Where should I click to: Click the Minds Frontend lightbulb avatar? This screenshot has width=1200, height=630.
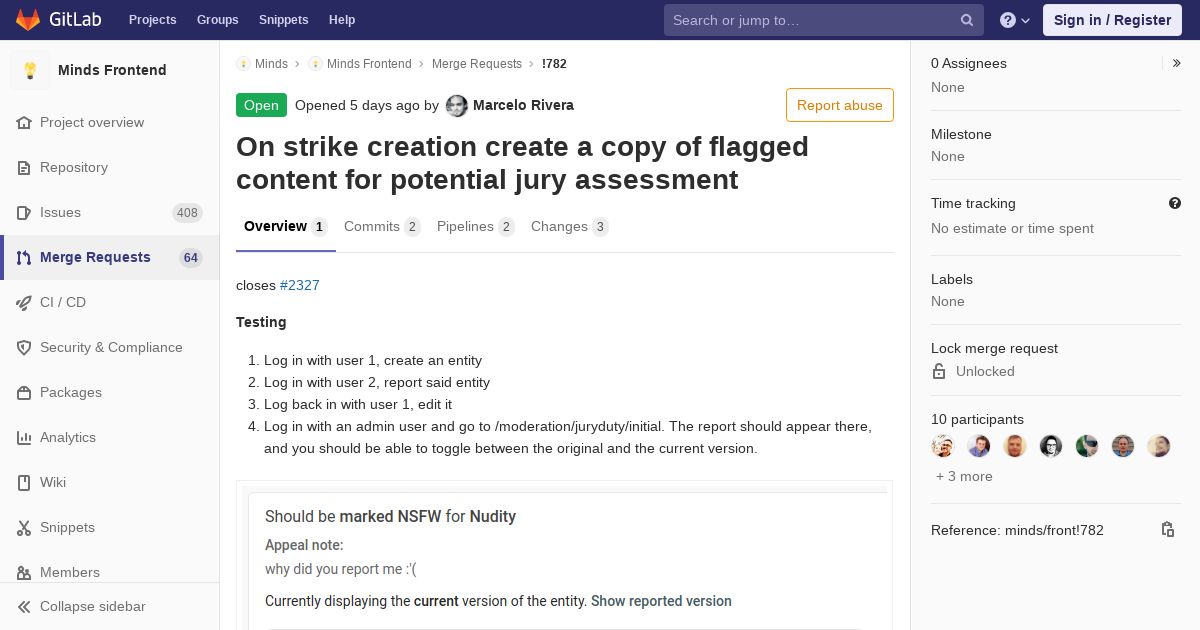tap(30, 70)
